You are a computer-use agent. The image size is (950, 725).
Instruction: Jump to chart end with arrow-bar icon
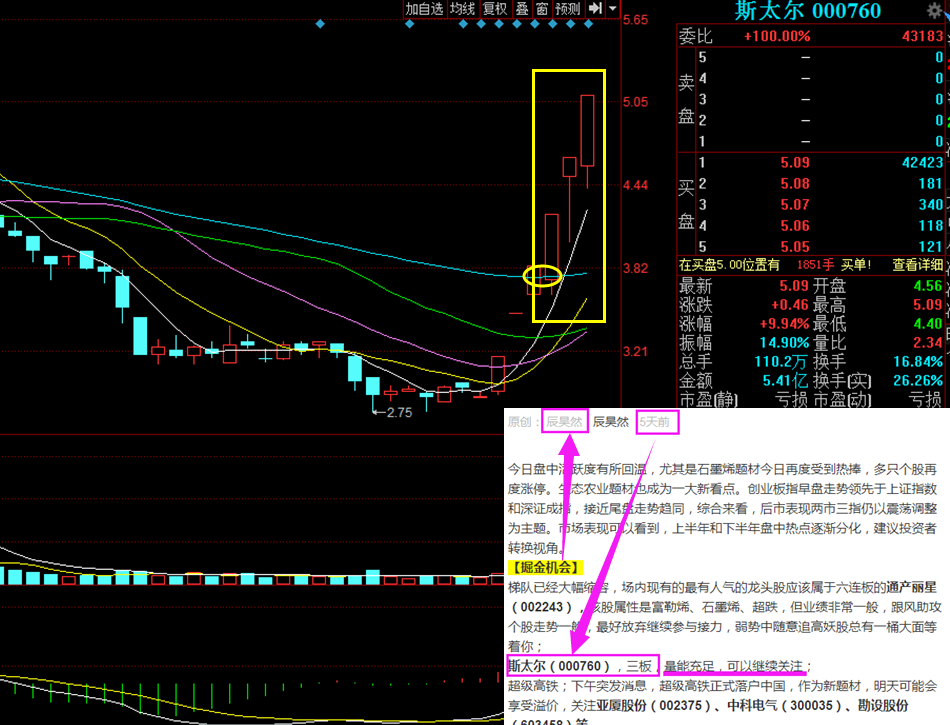(x=595, y=8)
